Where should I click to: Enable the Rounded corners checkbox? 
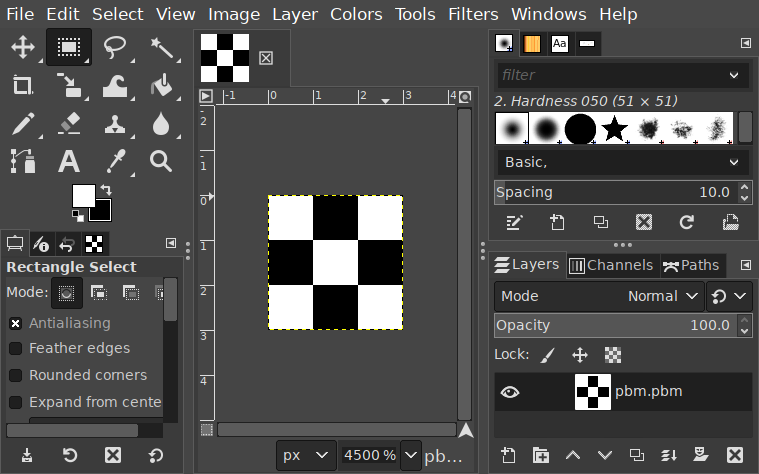click(x=16, y=375)
